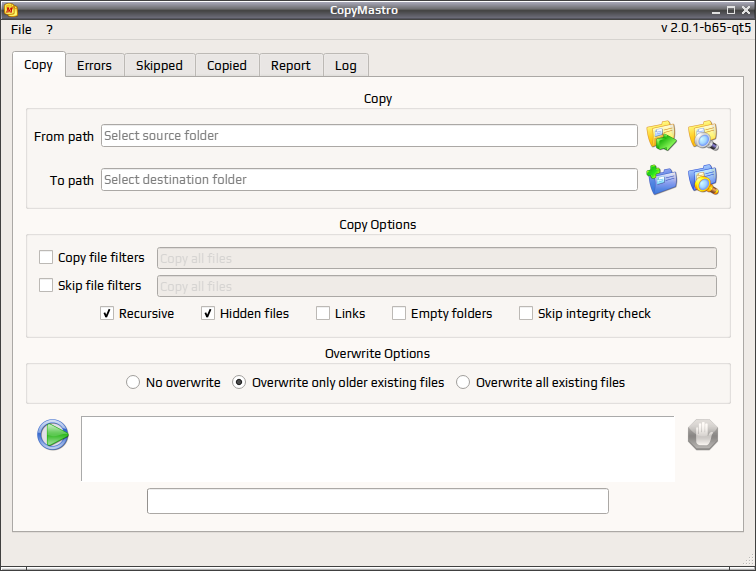Select Overwrite all existing files
Image resolution: width=756 pixels, height=571 pixels.
tap(463, 382)
